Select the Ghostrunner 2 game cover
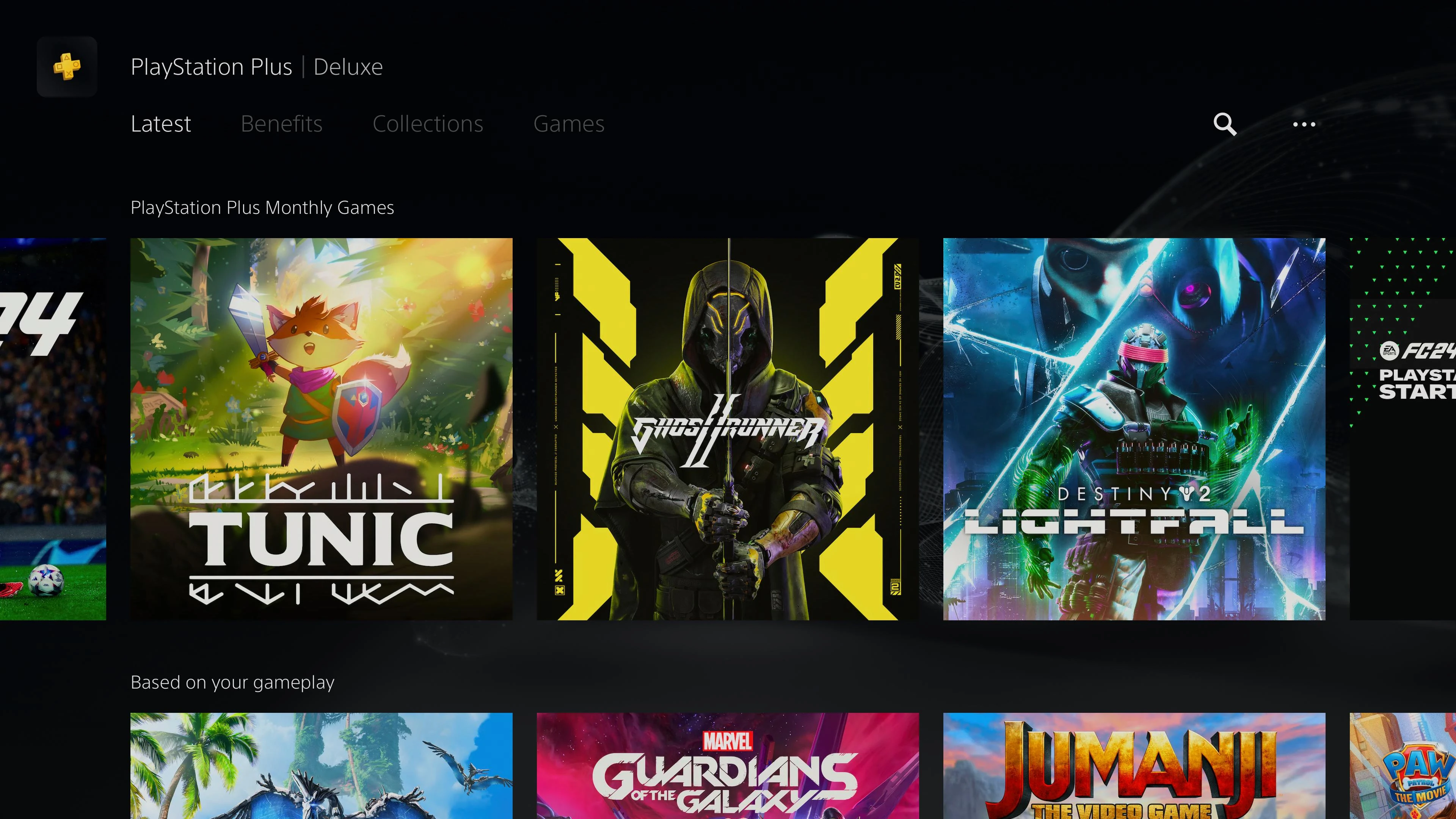 point(727,428)
